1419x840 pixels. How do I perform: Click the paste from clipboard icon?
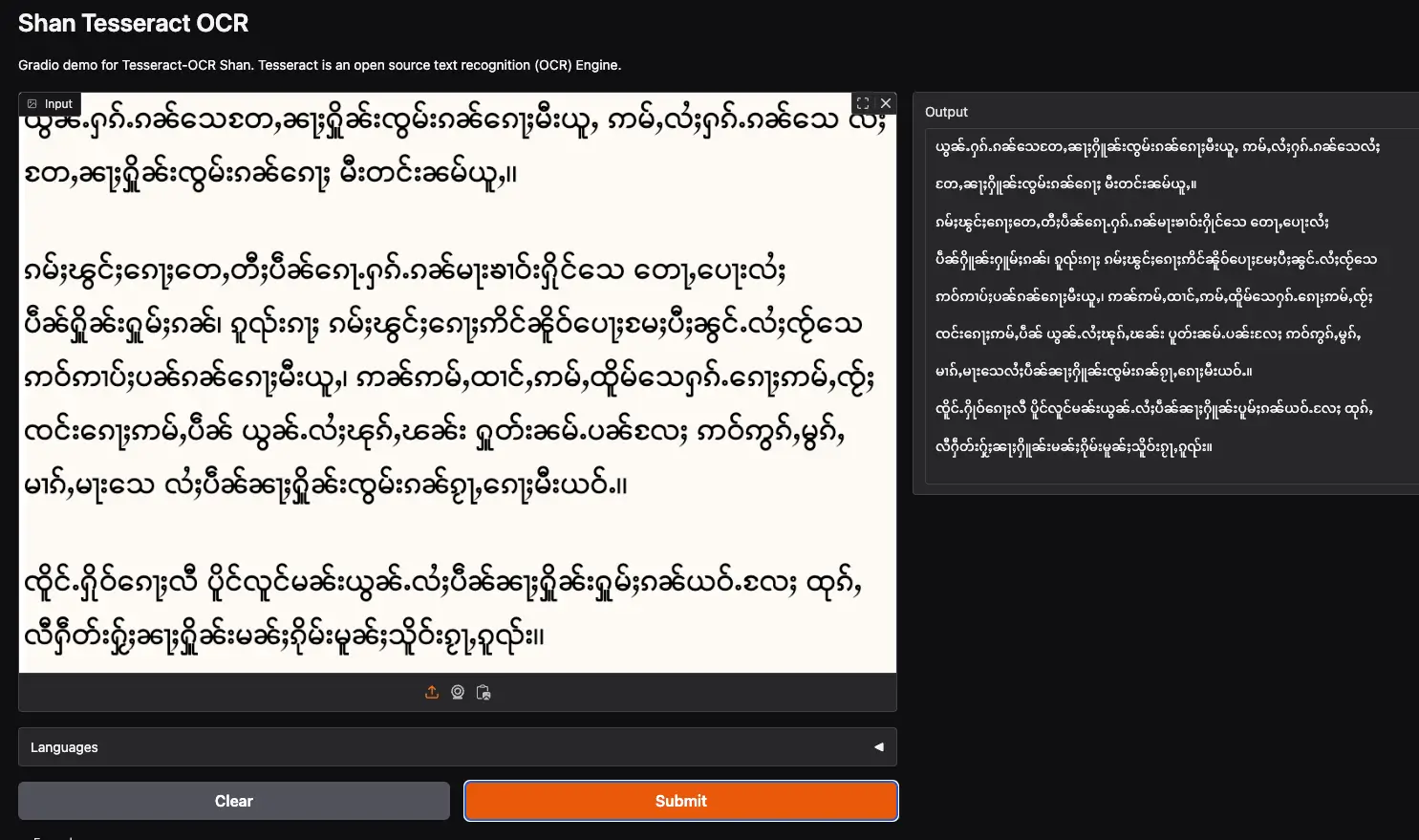click(x=484, y=693)
